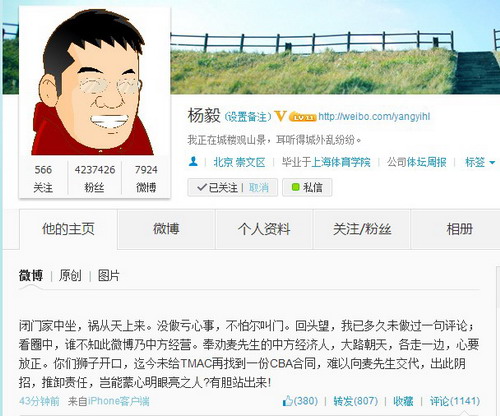
Task: Click 转发(807) to repost
Action: tap(356, 401)
